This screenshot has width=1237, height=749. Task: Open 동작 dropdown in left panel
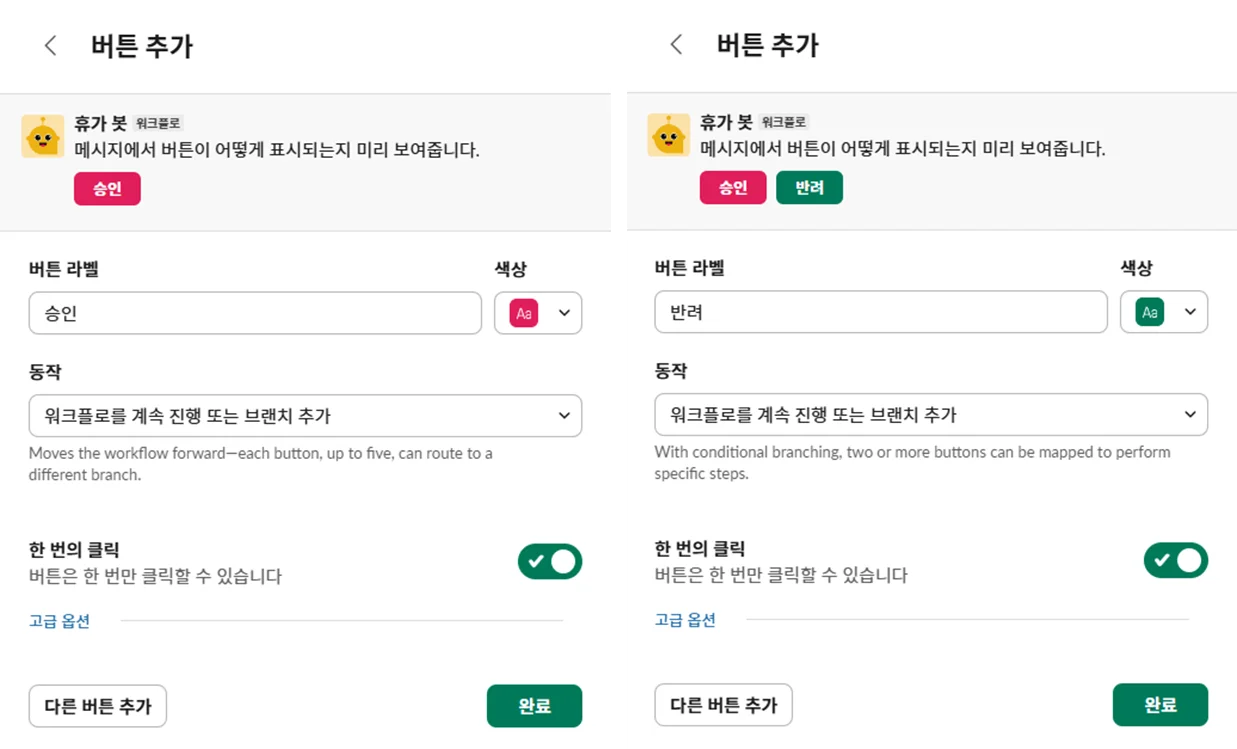tap(305, 415)
